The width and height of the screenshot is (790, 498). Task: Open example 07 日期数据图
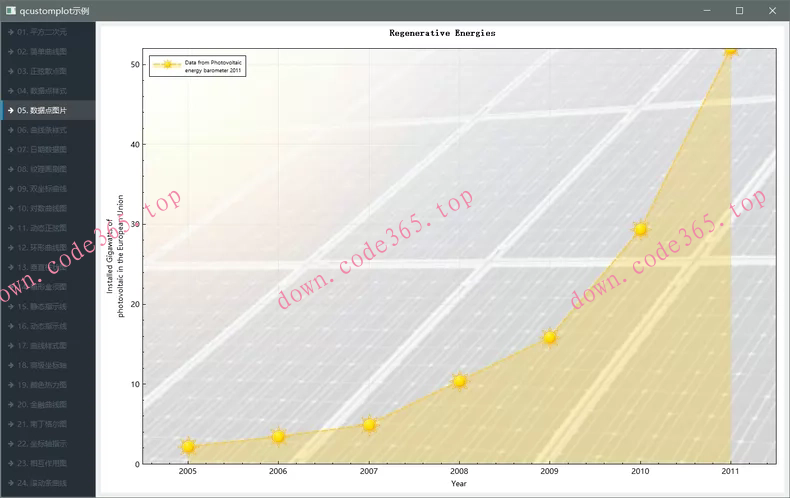(x=48, y=149)
